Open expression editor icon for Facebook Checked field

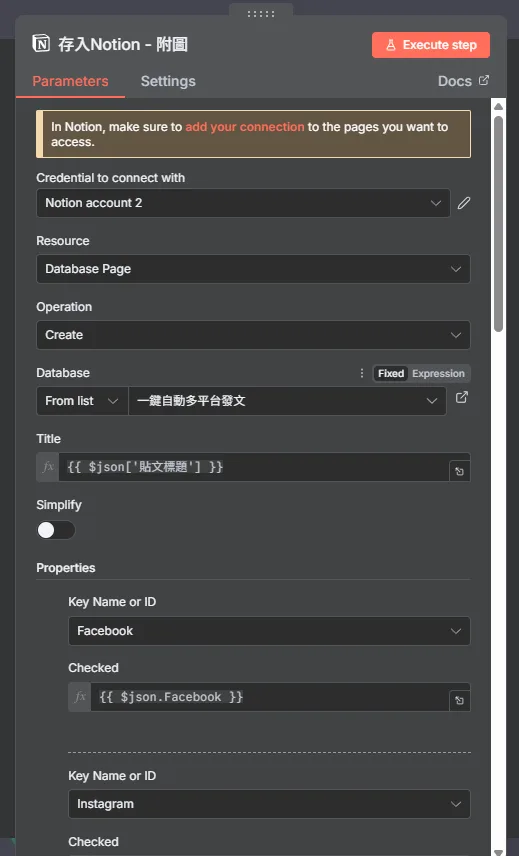[x=460, y=700]
